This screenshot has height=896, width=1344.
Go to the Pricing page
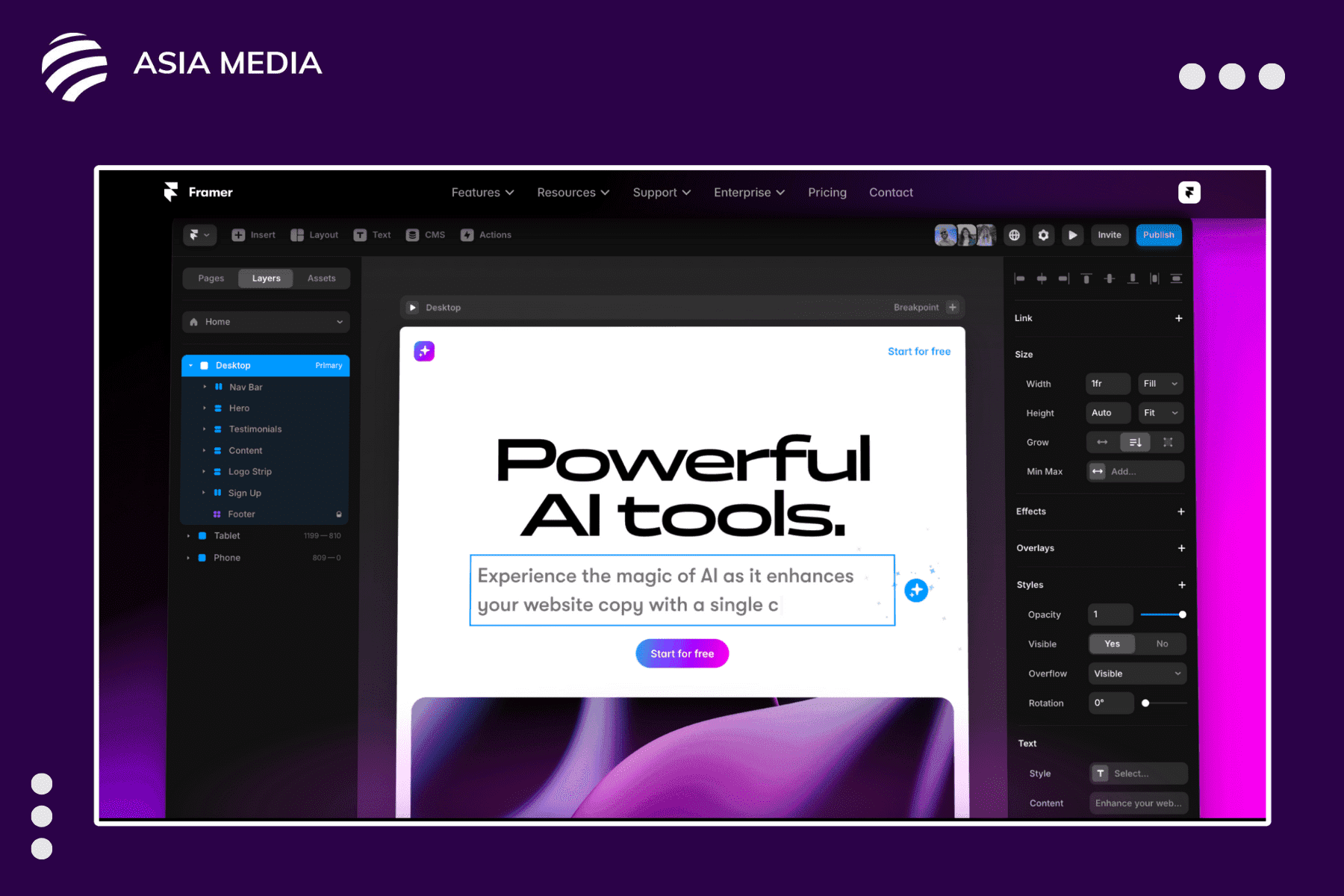[x=827, y=193]
